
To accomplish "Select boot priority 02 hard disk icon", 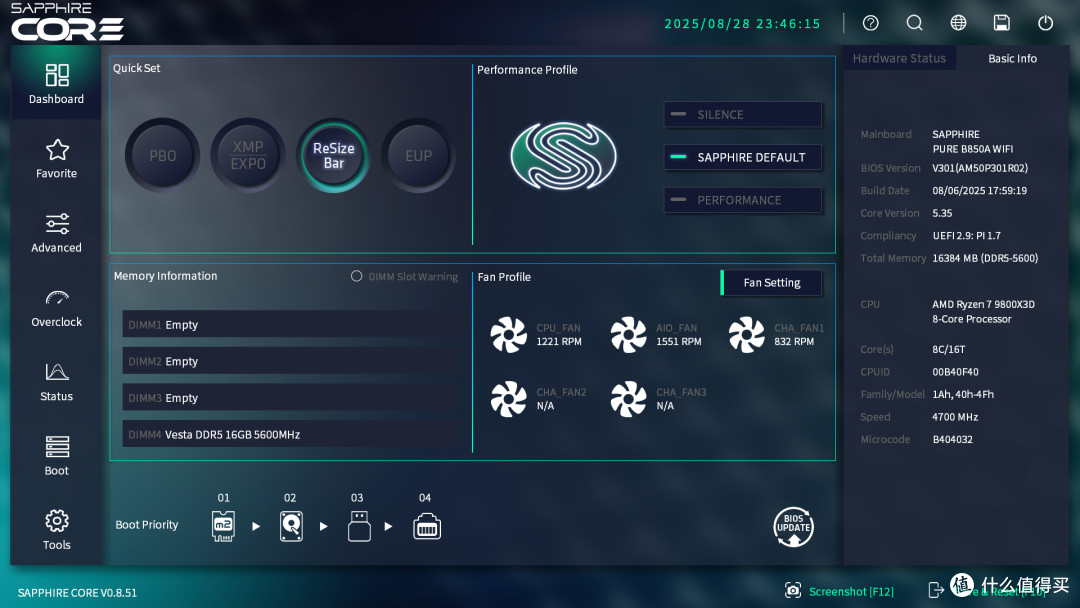I will [291, 526].
